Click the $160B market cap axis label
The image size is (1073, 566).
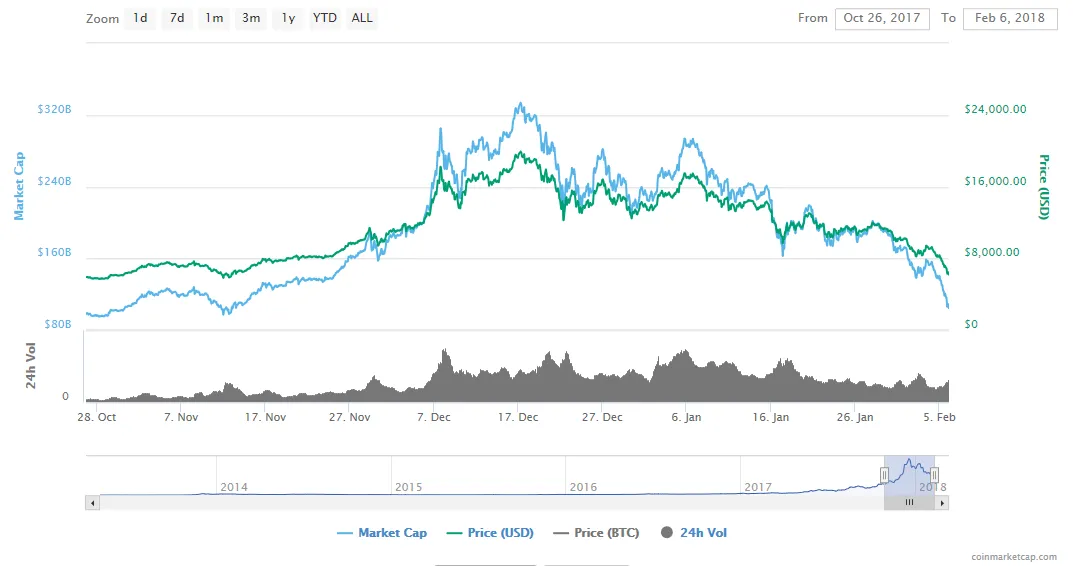tap(54, 253)
